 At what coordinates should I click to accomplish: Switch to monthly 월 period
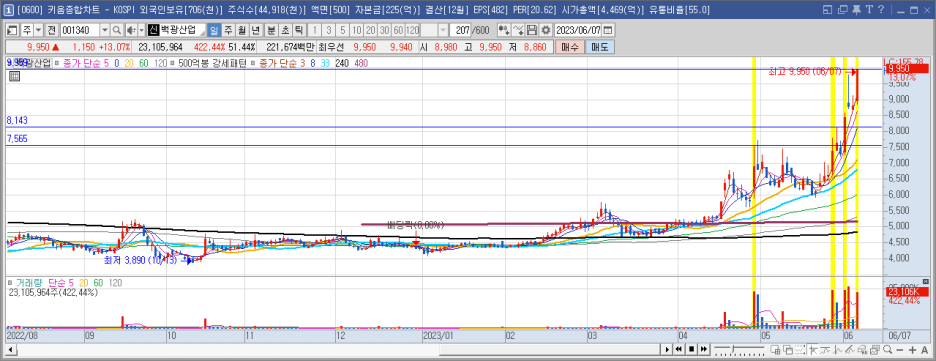(241, 30)
